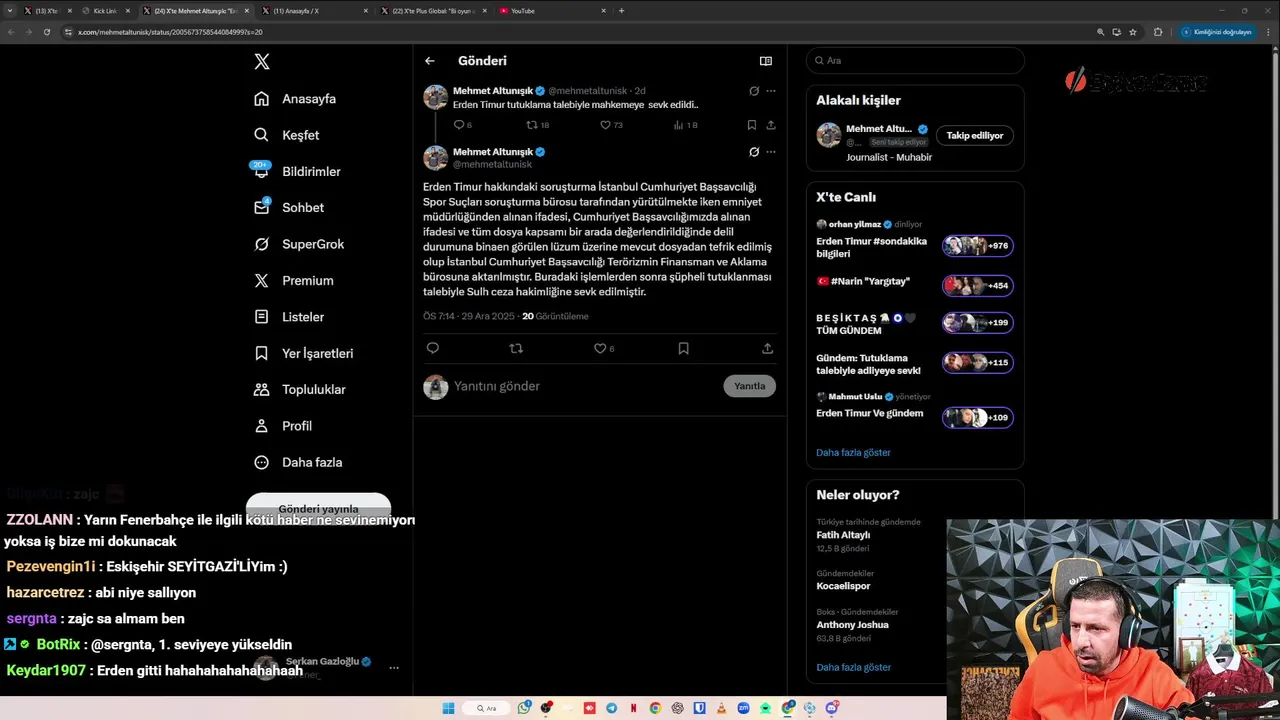Like the main post with 6 likes
This screenshot has width=1280, height=720.
click(x=604, y=348)
